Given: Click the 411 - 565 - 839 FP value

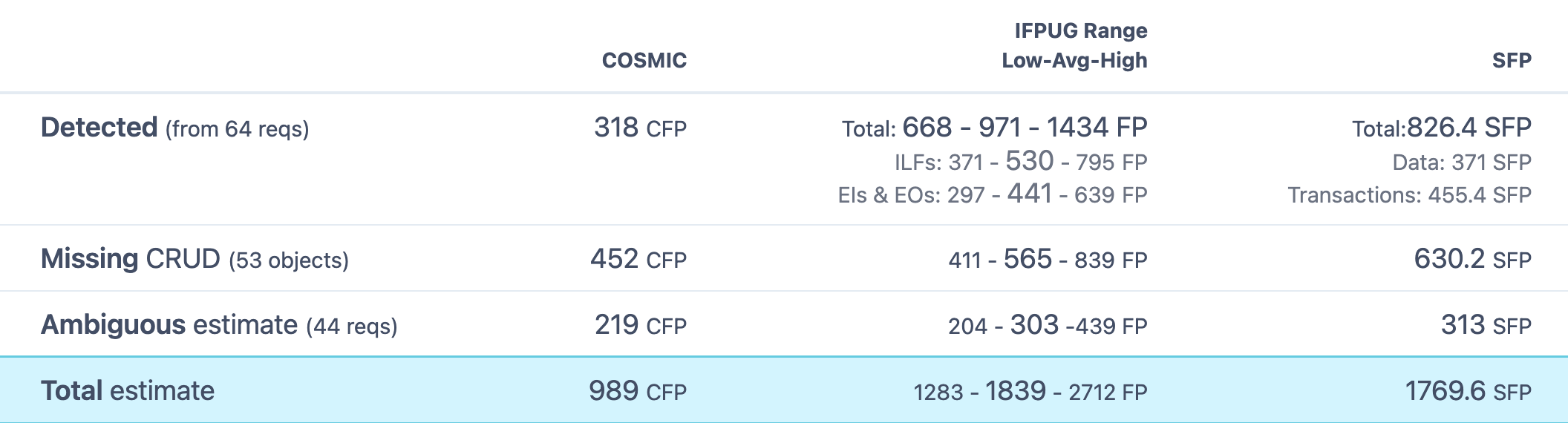Looking at the screenshot, I should [x=1048, y=259].
